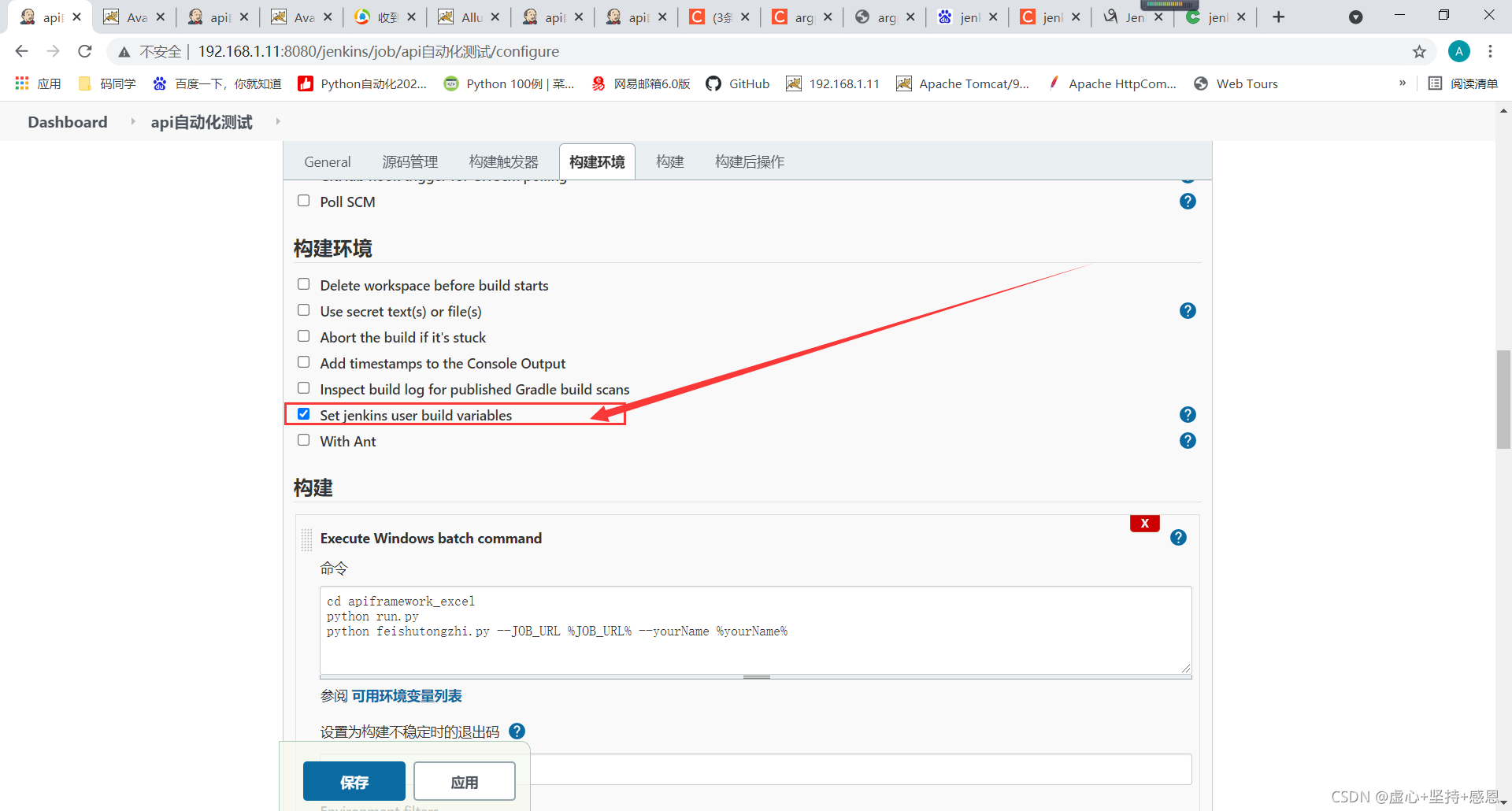Enable Delete workspace before build starts
Screen dimensions: 1512x811
click(x=303, y=284)
